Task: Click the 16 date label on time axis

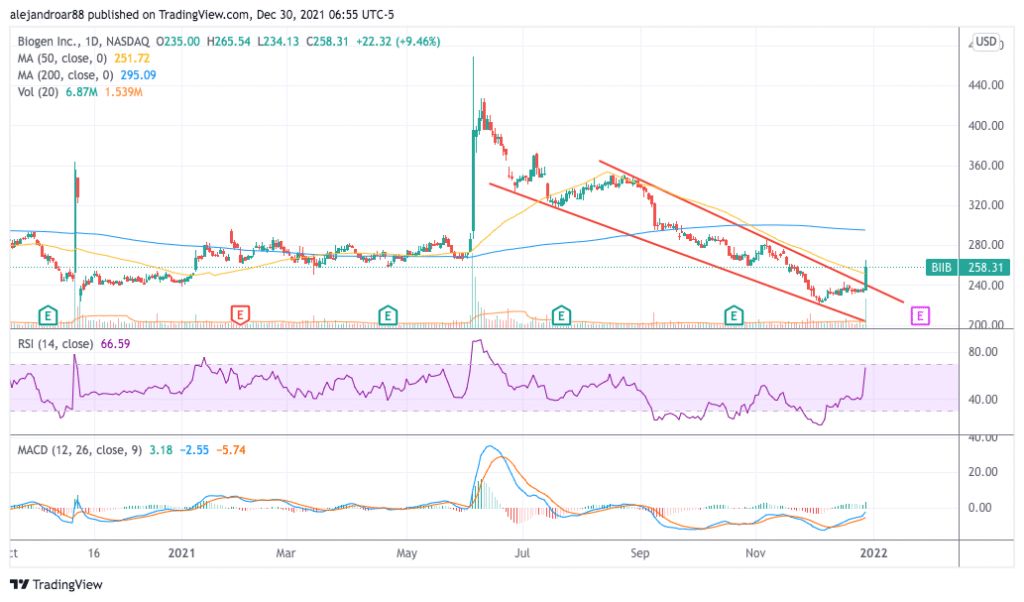Action: [94, 553]
